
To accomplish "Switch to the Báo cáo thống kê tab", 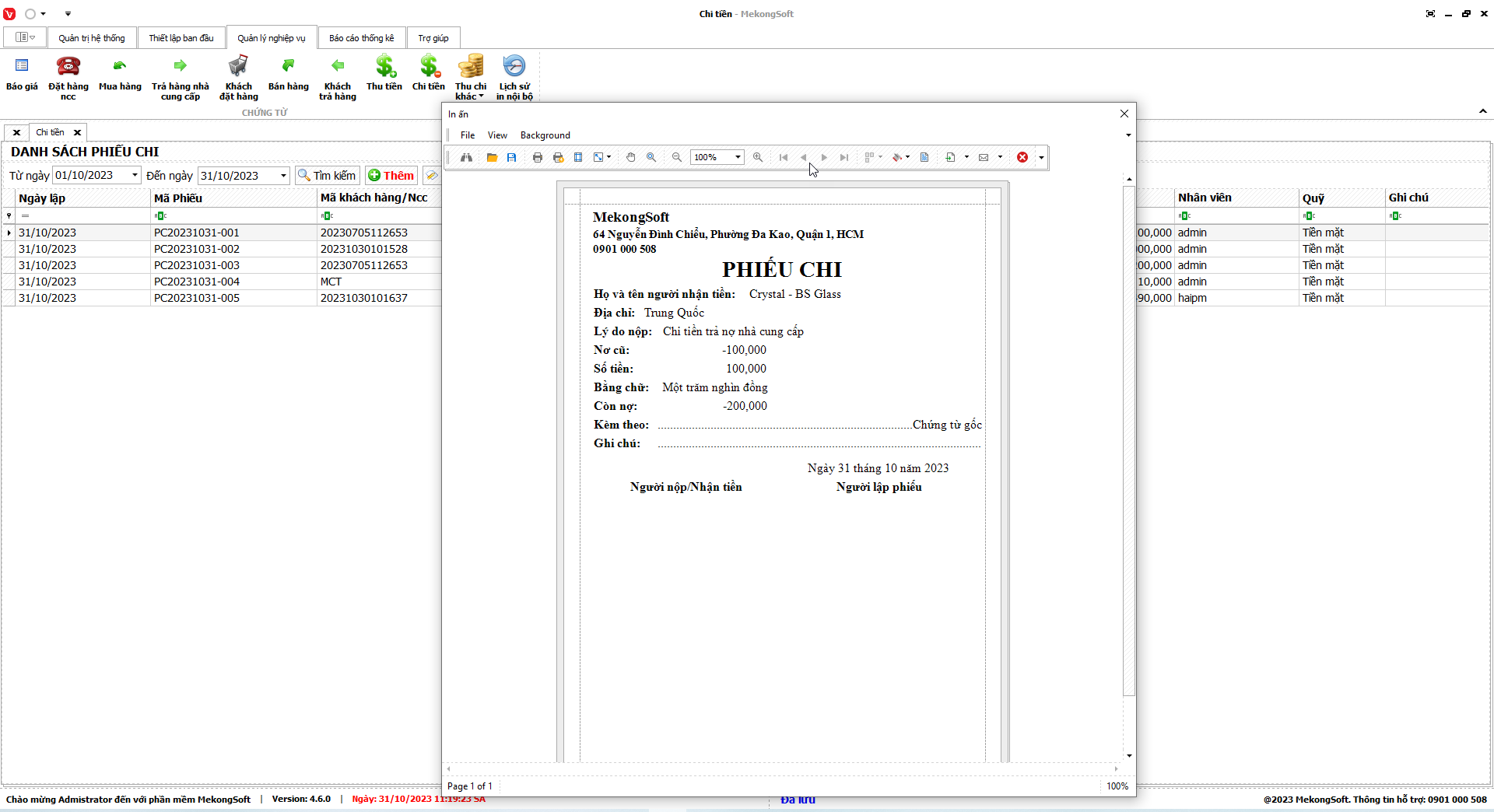I will [x=361, y=38].
